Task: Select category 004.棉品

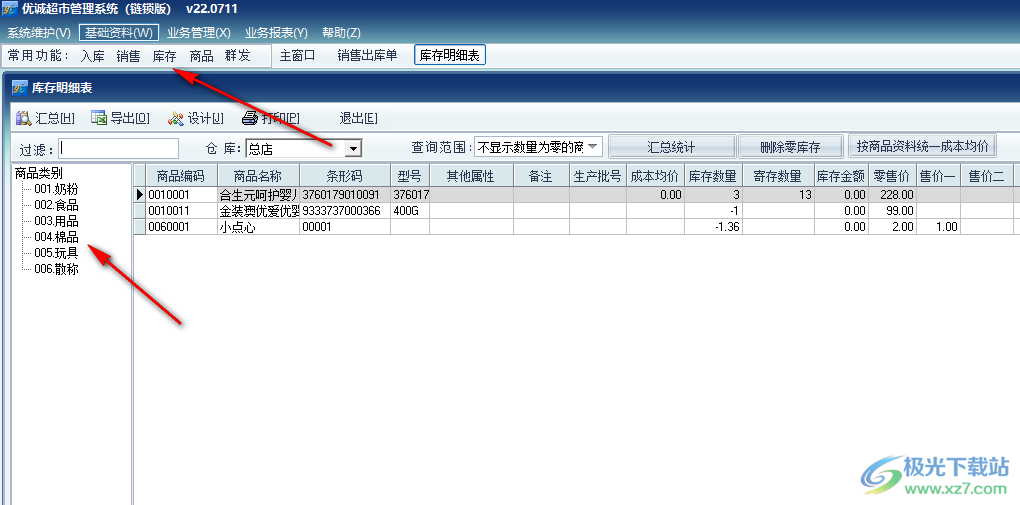Action: [x=56, y=237]
